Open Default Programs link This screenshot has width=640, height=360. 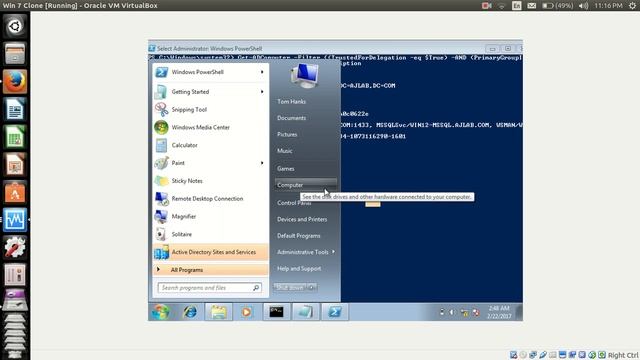[x=298, y=236]
